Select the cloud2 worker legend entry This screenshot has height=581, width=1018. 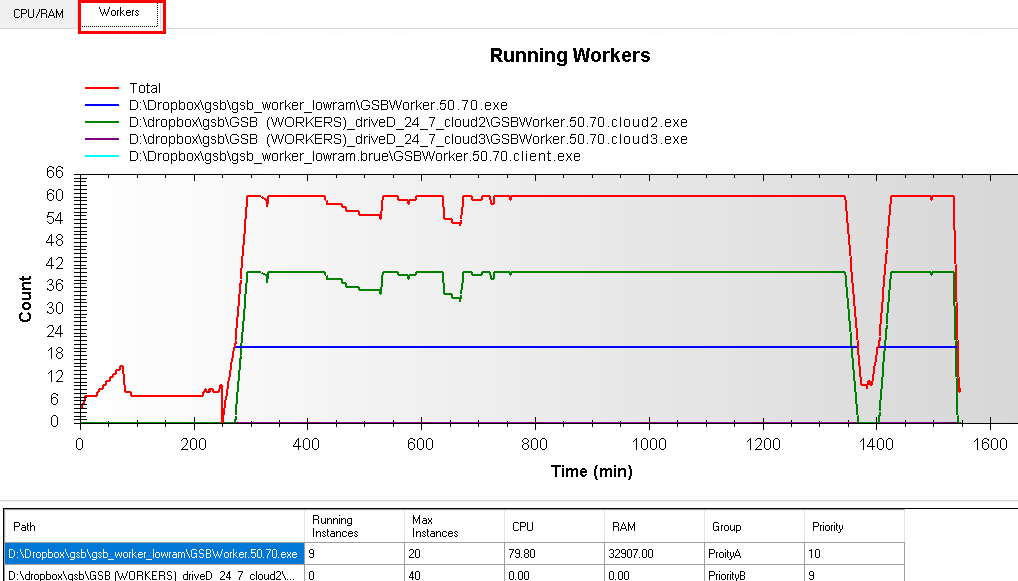[408, 122]
